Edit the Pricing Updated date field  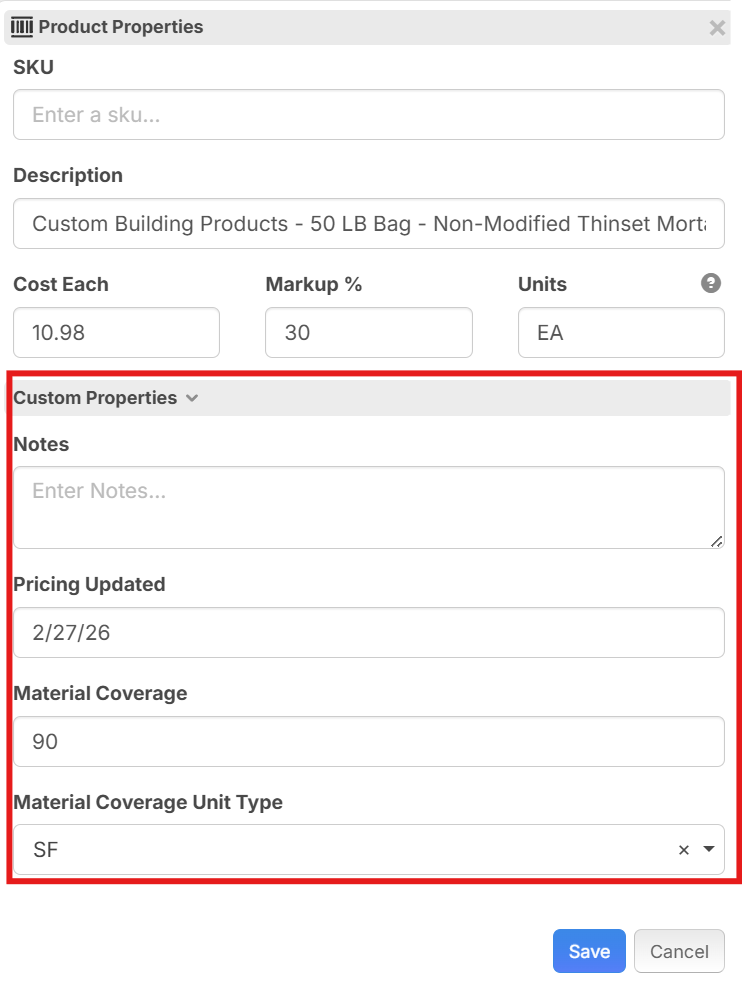point(368,633)
